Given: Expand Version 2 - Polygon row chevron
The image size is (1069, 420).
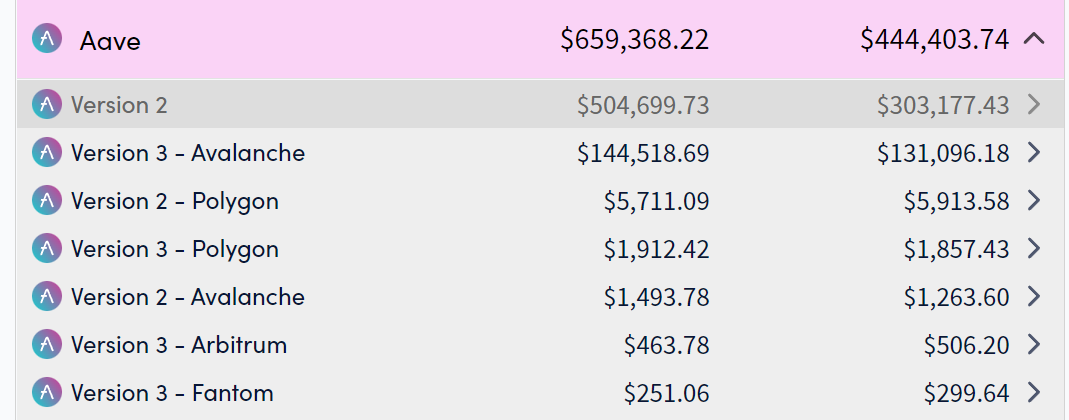Looking at the screenshot, I should (1034, 200).
